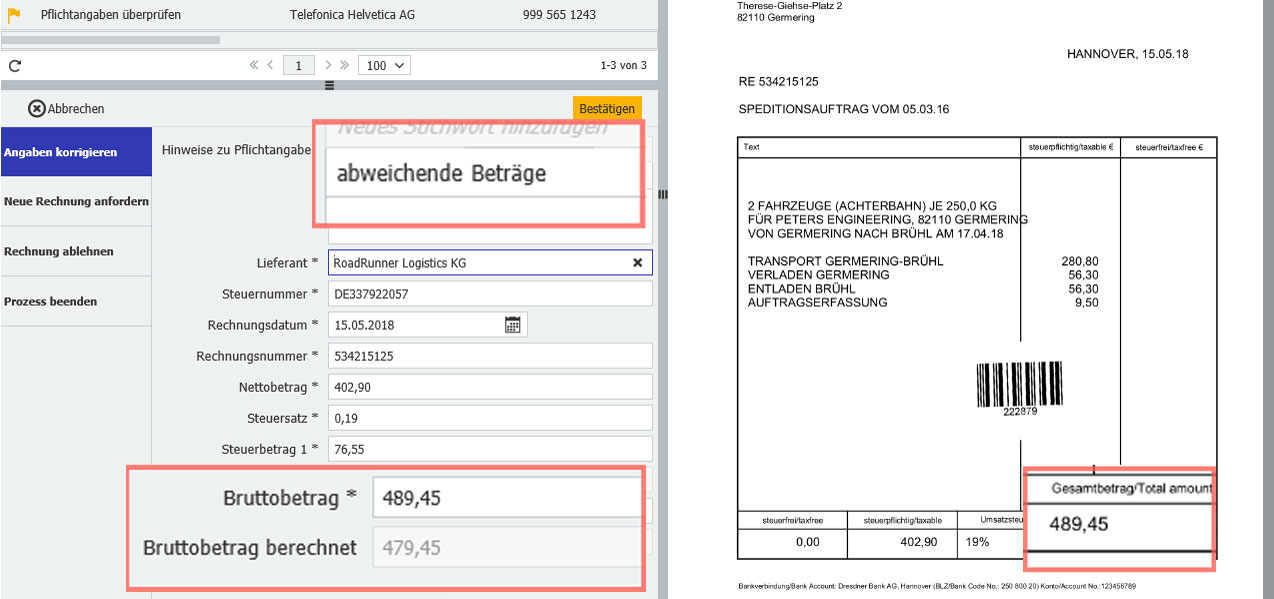The width and height of the screenshot is (1274, 599).
Task: Clear the Lieferant field with the X icon
Action: [x=637, y=263]
